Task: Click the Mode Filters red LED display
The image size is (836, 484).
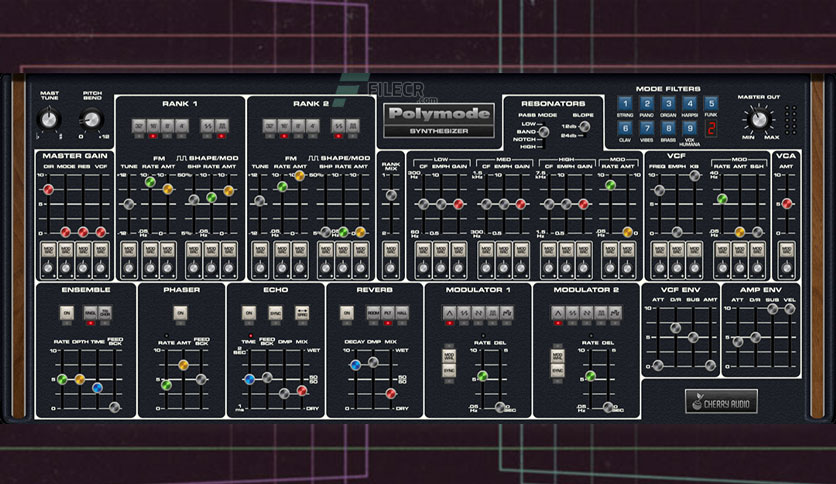Action: (x=711, y=128)
